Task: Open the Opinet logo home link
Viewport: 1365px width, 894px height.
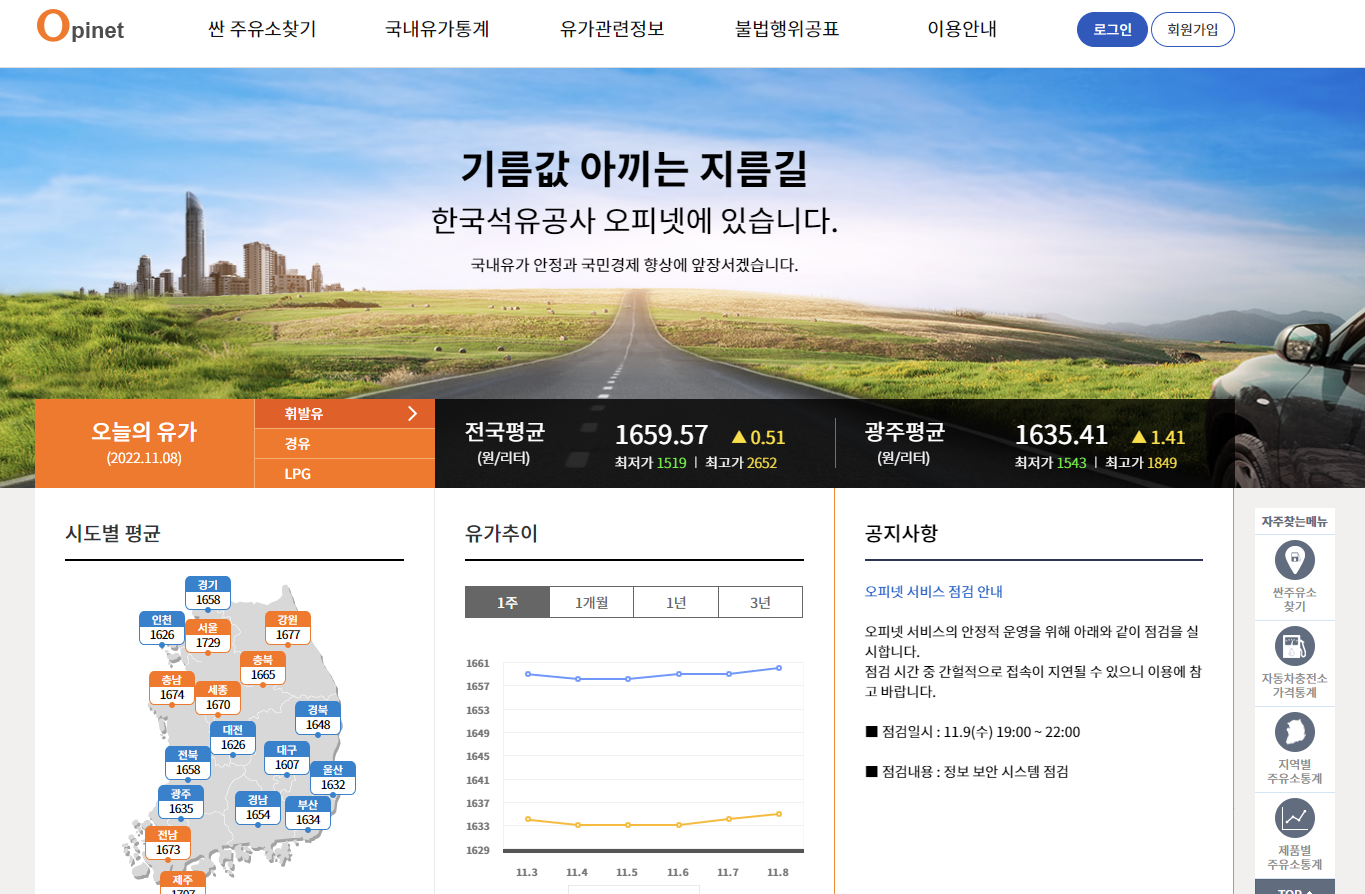Action: [80, 27]
